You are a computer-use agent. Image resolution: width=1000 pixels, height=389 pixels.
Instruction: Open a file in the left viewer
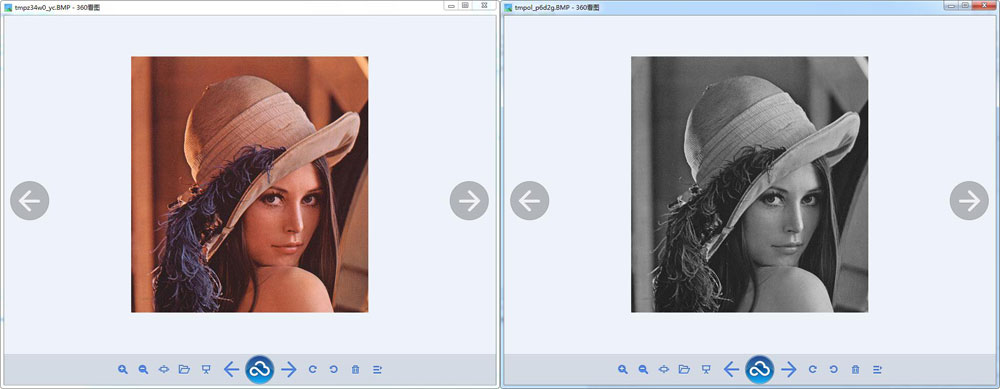point(184,369)
